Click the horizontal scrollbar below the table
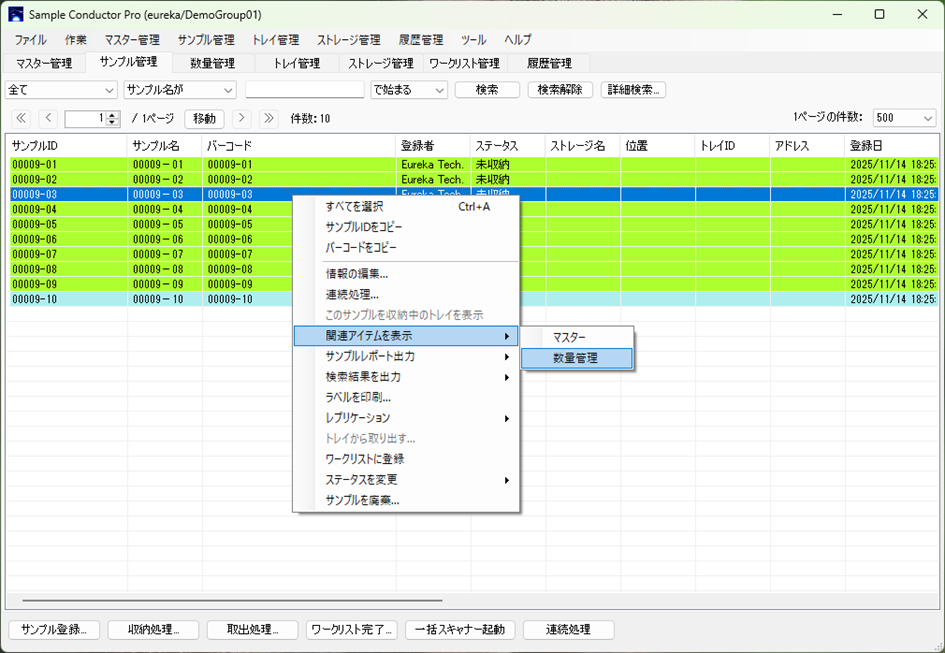Image resolution: width=945 pixels, height=653 pixels. tap(470, 601)
